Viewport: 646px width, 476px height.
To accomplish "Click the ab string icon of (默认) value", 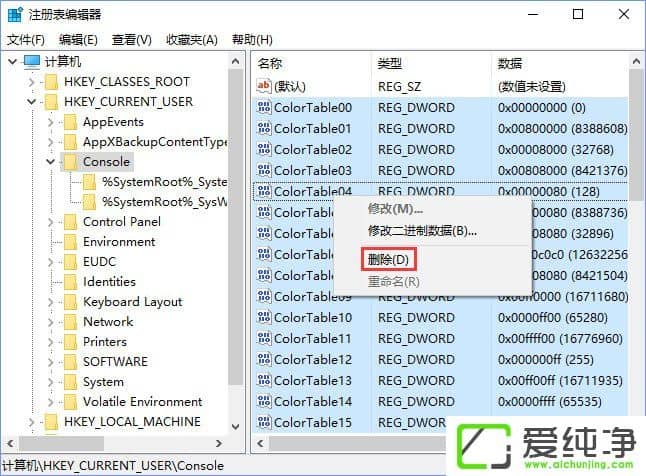I will [x=264, y=86].
